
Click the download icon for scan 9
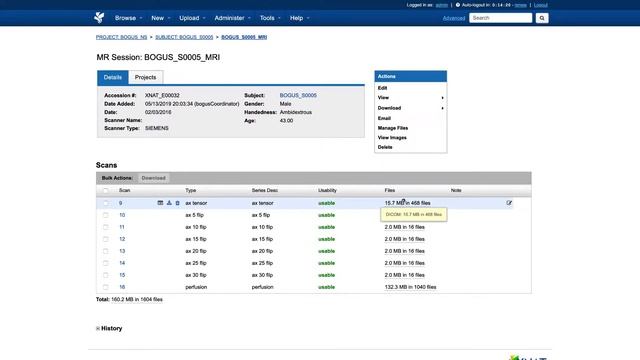click(169, 203)
